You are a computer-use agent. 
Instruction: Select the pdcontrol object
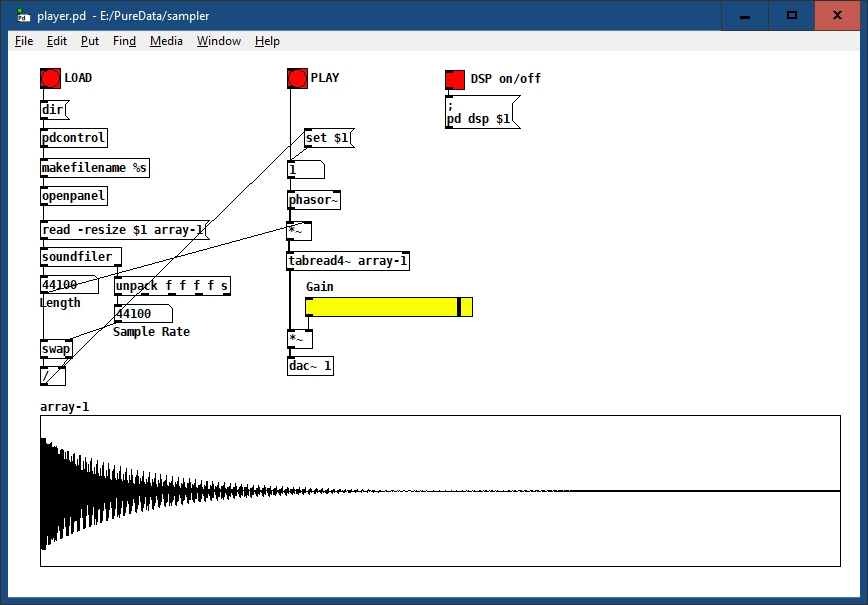[74, 138]
